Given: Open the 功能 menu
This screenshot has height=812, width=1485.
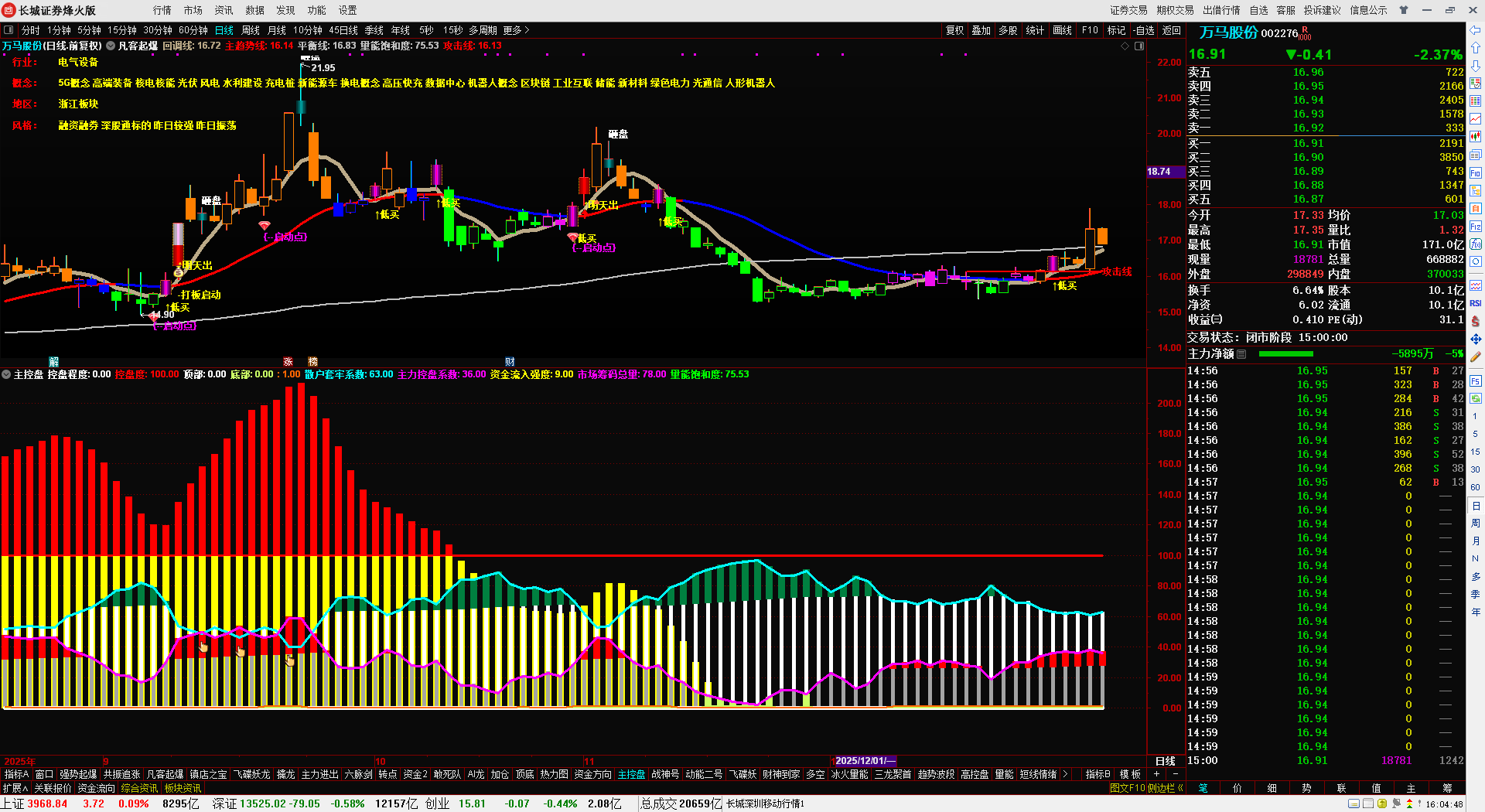Looking at the screenshot, I should (x=317, y=10).
